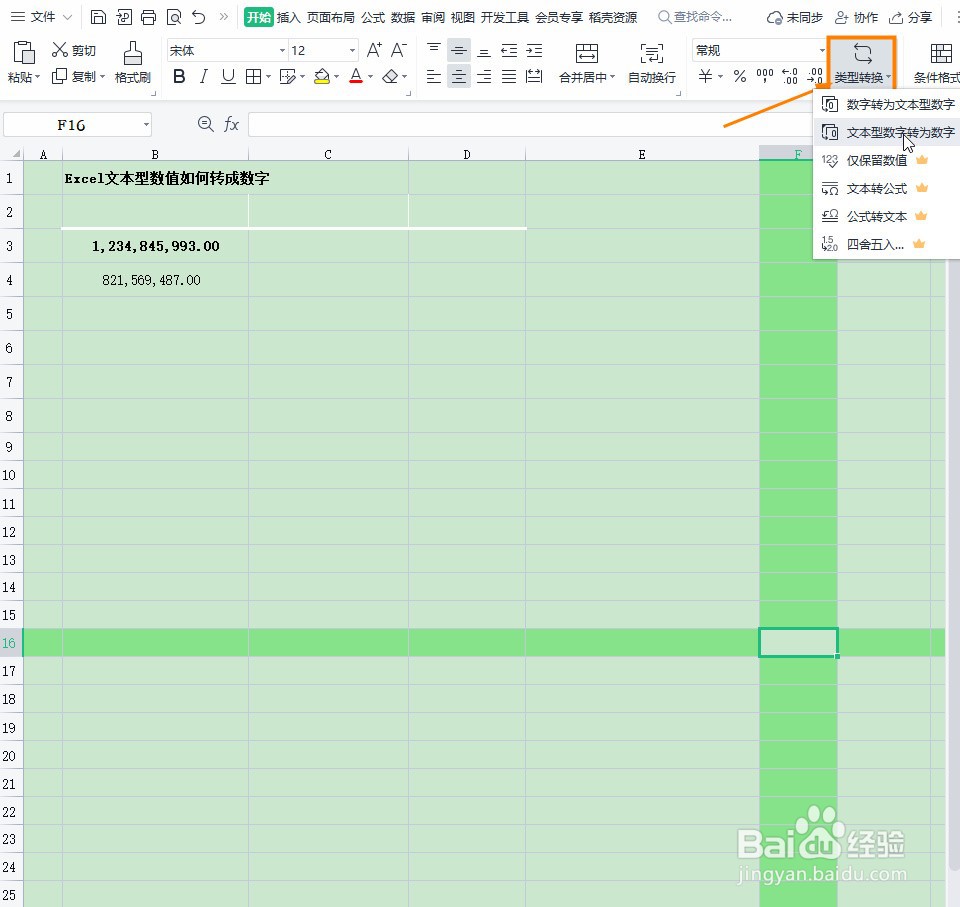Viewport: 960px width, 907px height.
Task: Toggle Bold formatting
Action: click(179, 77)
